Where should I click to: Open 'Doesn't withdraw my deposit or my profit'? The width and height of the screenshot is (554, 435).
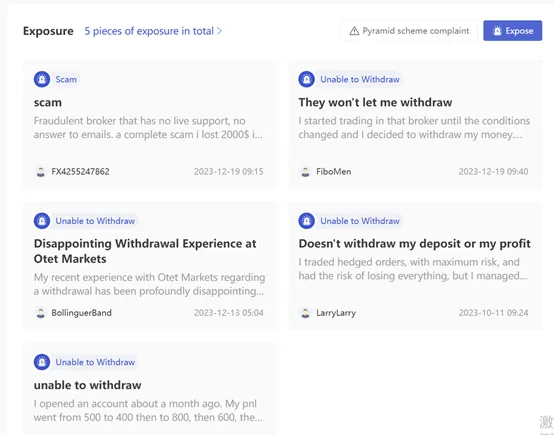coord(414,244)
